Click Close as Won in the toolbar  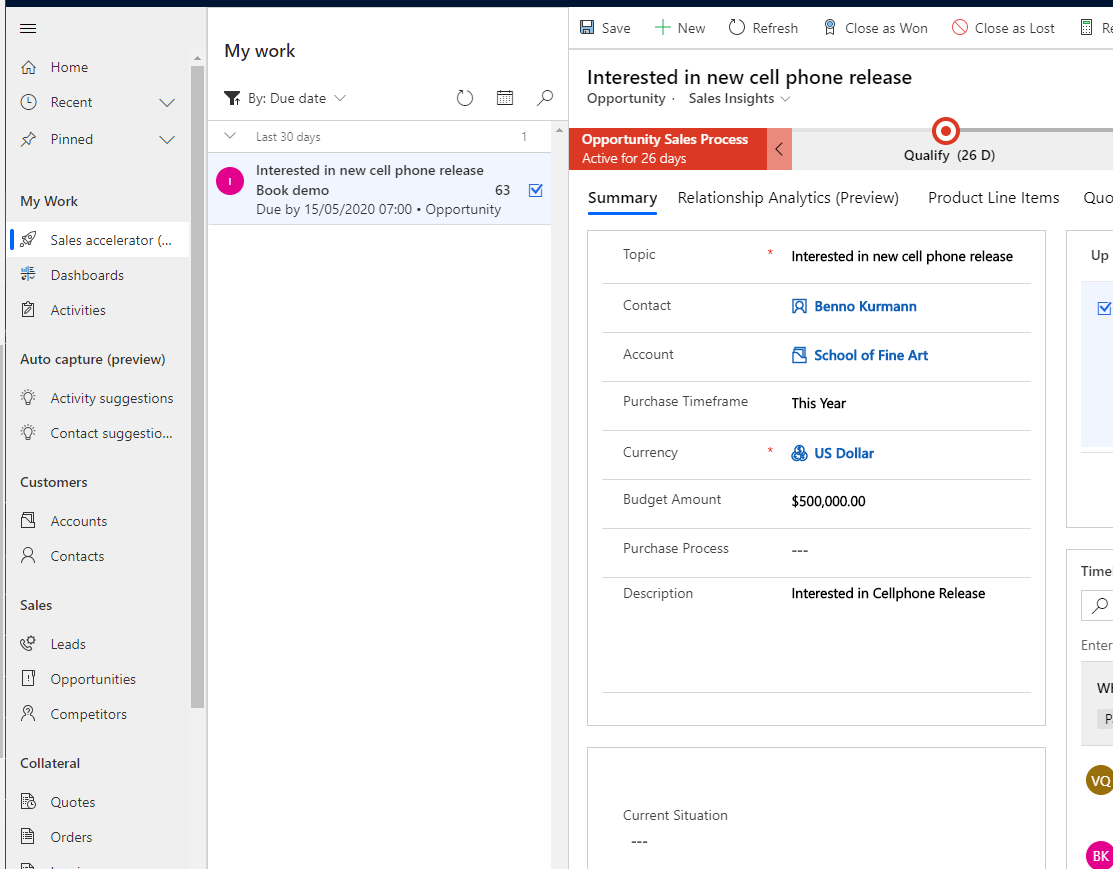(875, 28)
